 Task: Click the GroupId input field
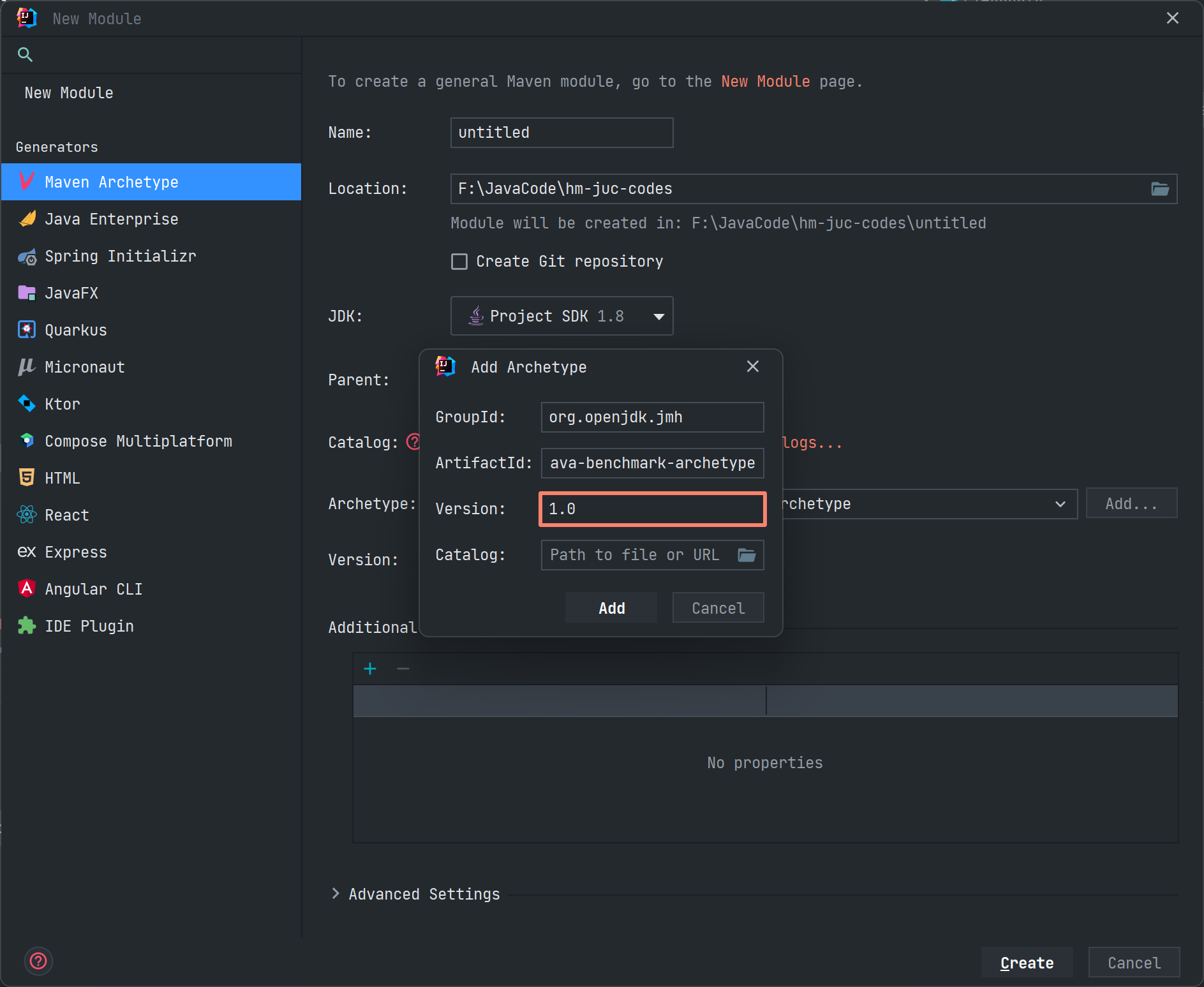(652, 417)
